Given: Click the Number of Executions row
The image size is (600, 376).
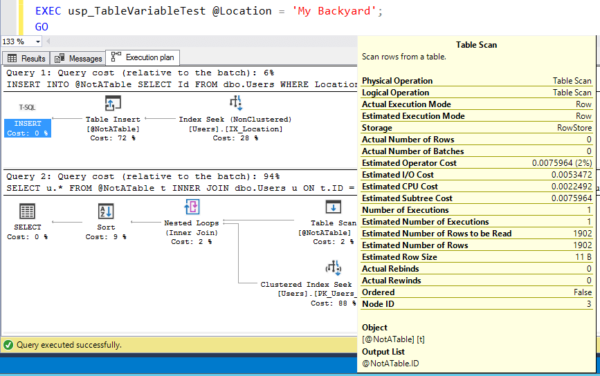Looking at the screenshot, I should tap(477, 210).
